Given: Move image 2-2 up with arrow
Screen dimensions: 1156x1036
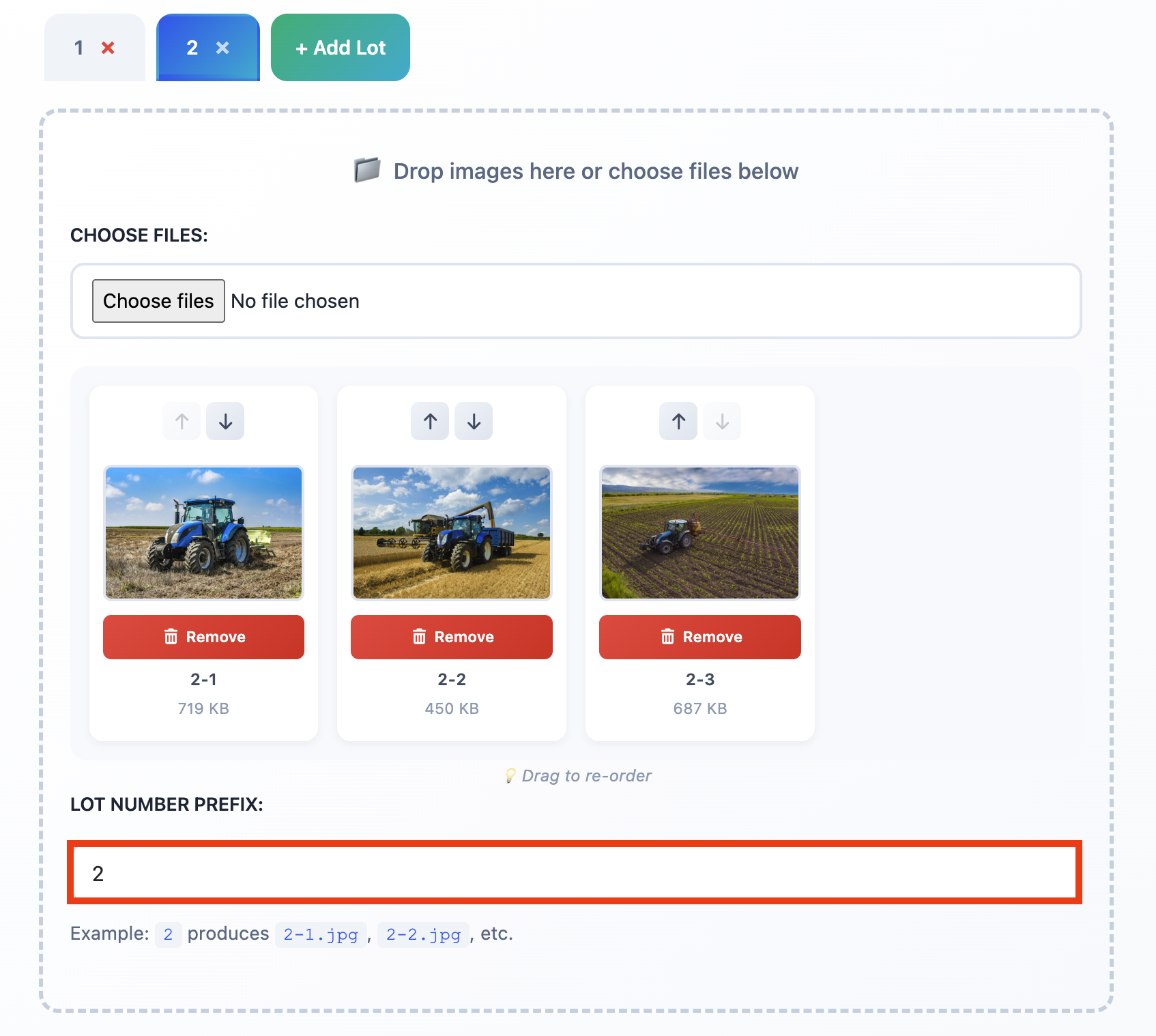Looking at the screenshot, I should 430,422.
